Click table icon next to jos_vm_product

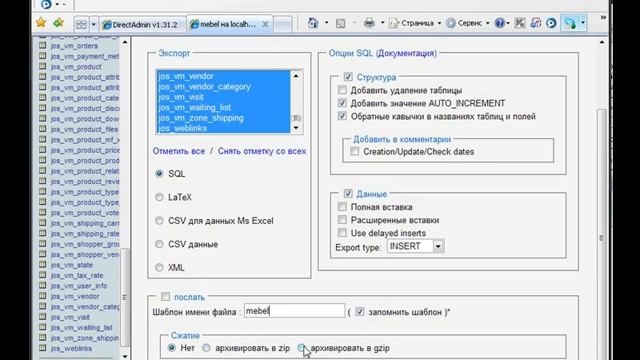click(42, 67)
